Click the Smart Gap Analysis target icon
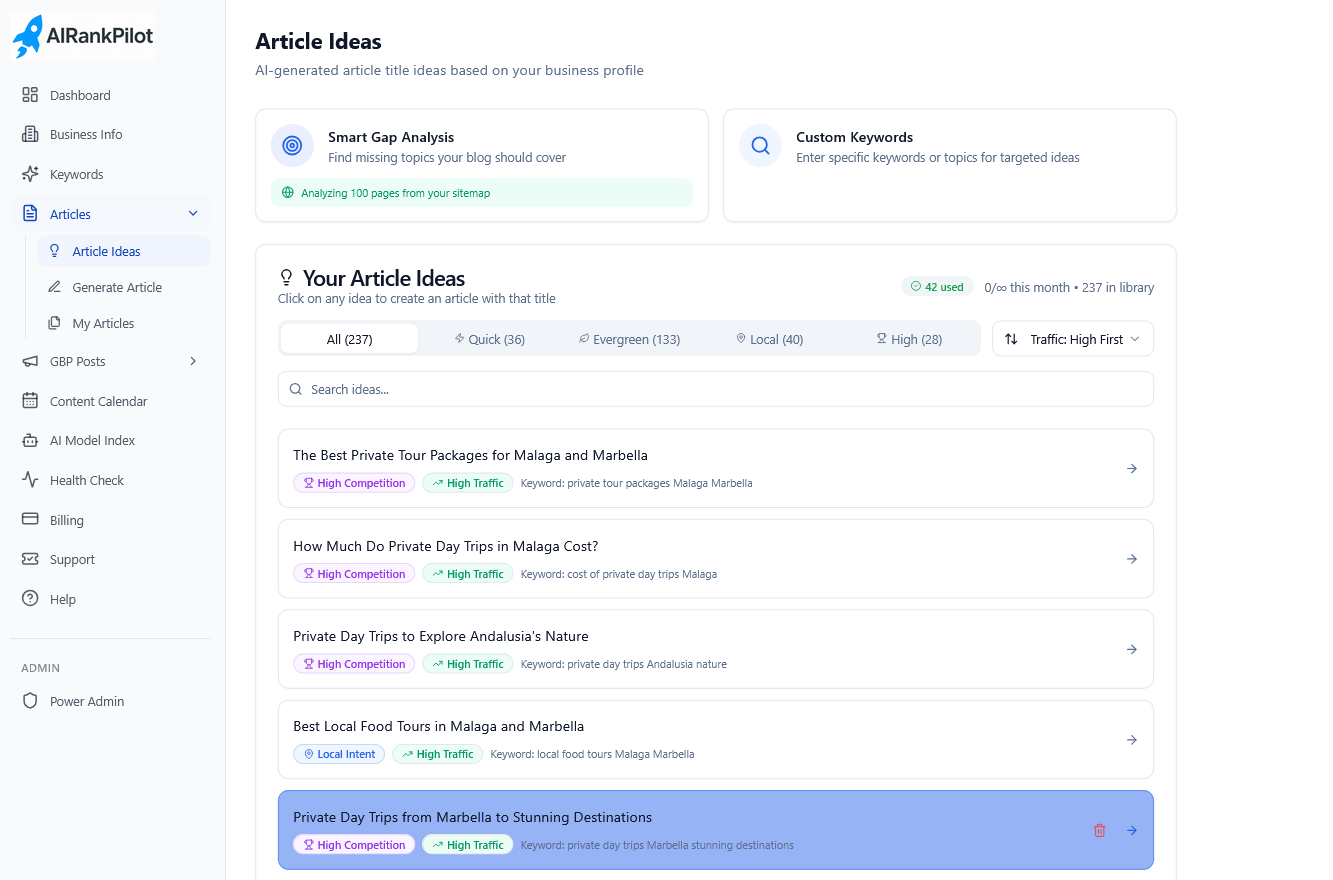This screenshot has height=880, width=1333. click(x=291, y=145)
